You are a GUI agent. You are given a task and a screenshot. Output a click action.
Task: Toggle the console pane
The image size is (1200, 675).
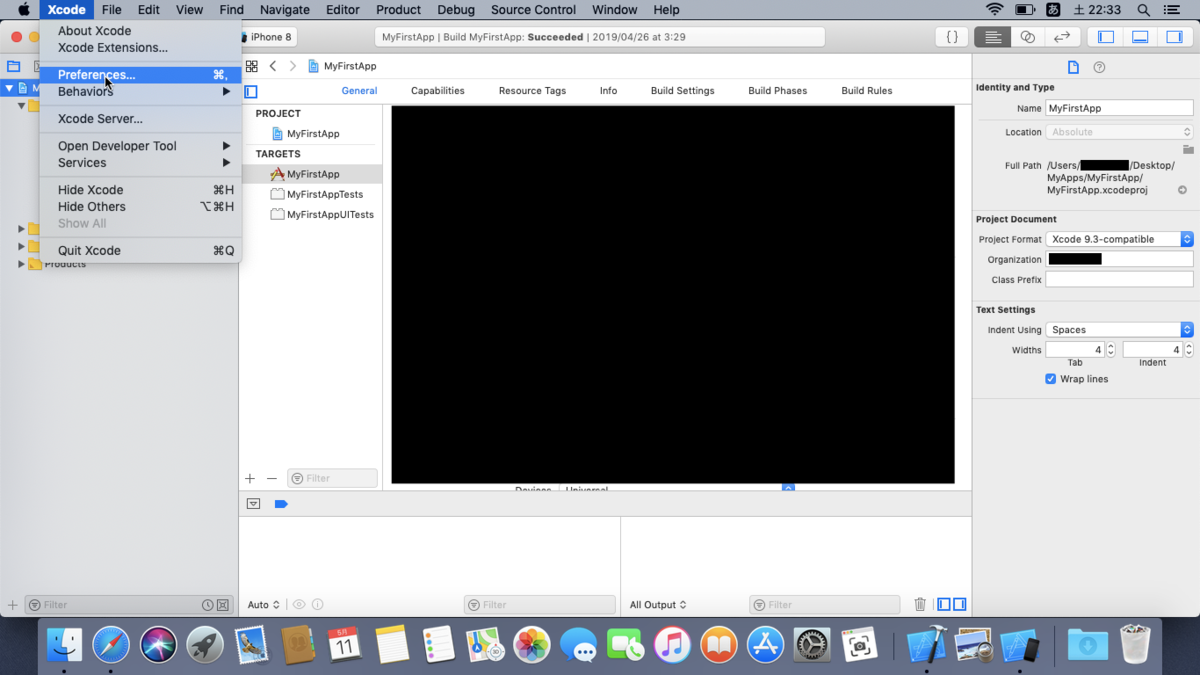click(960, 605)
